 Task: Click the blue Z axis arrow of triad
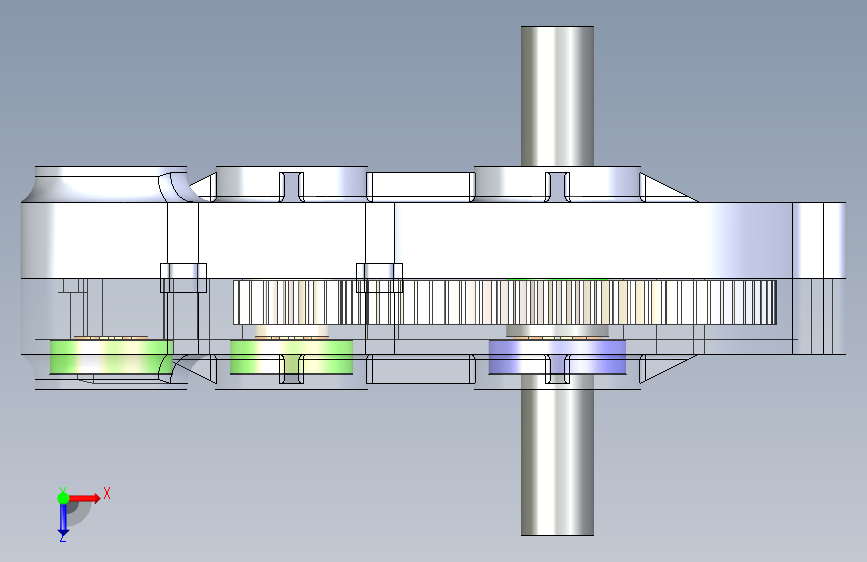point(63,520)
